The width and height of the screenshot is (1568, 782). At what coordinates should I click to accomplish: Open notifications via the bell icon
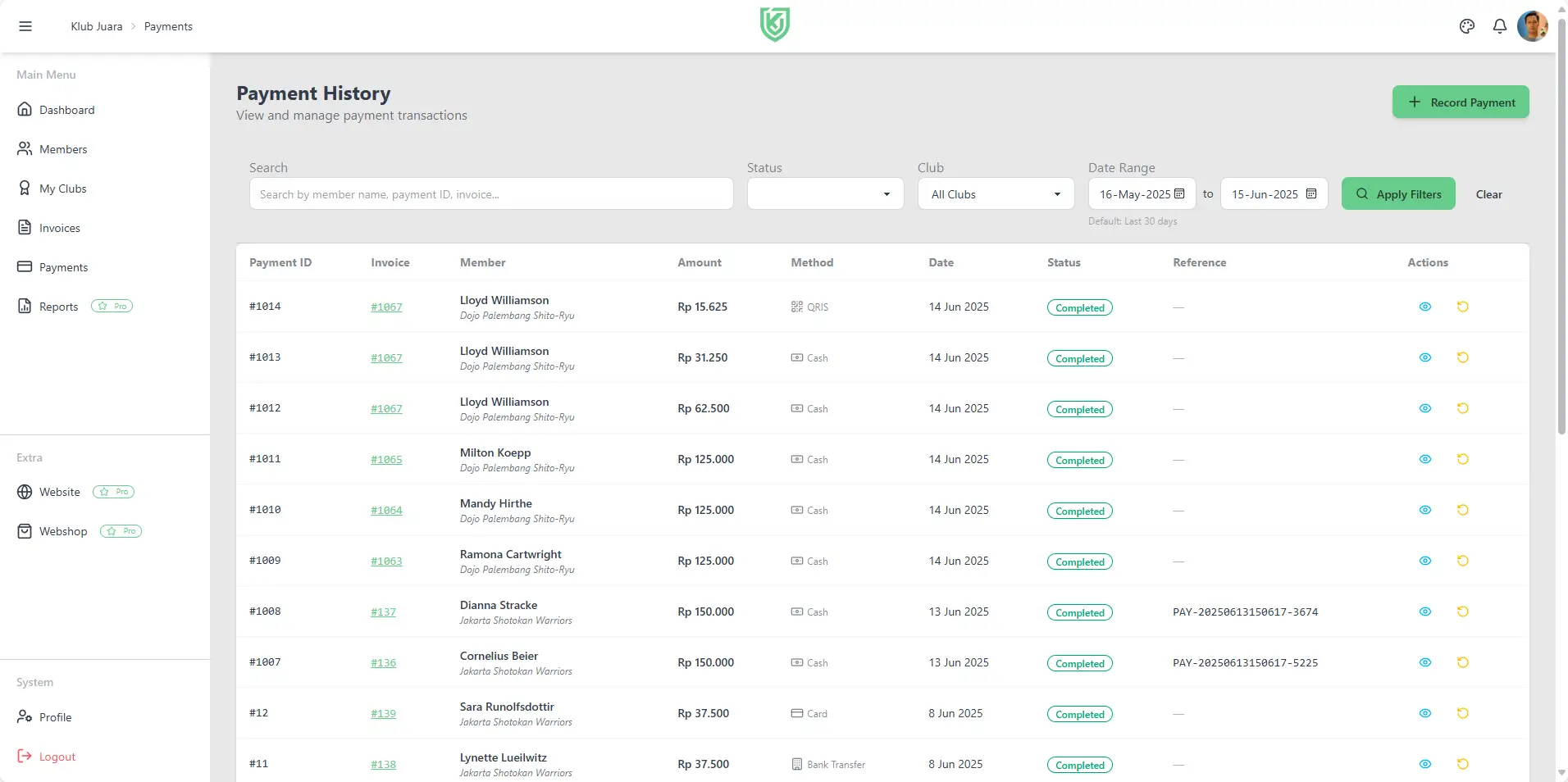pos(1499,25)
